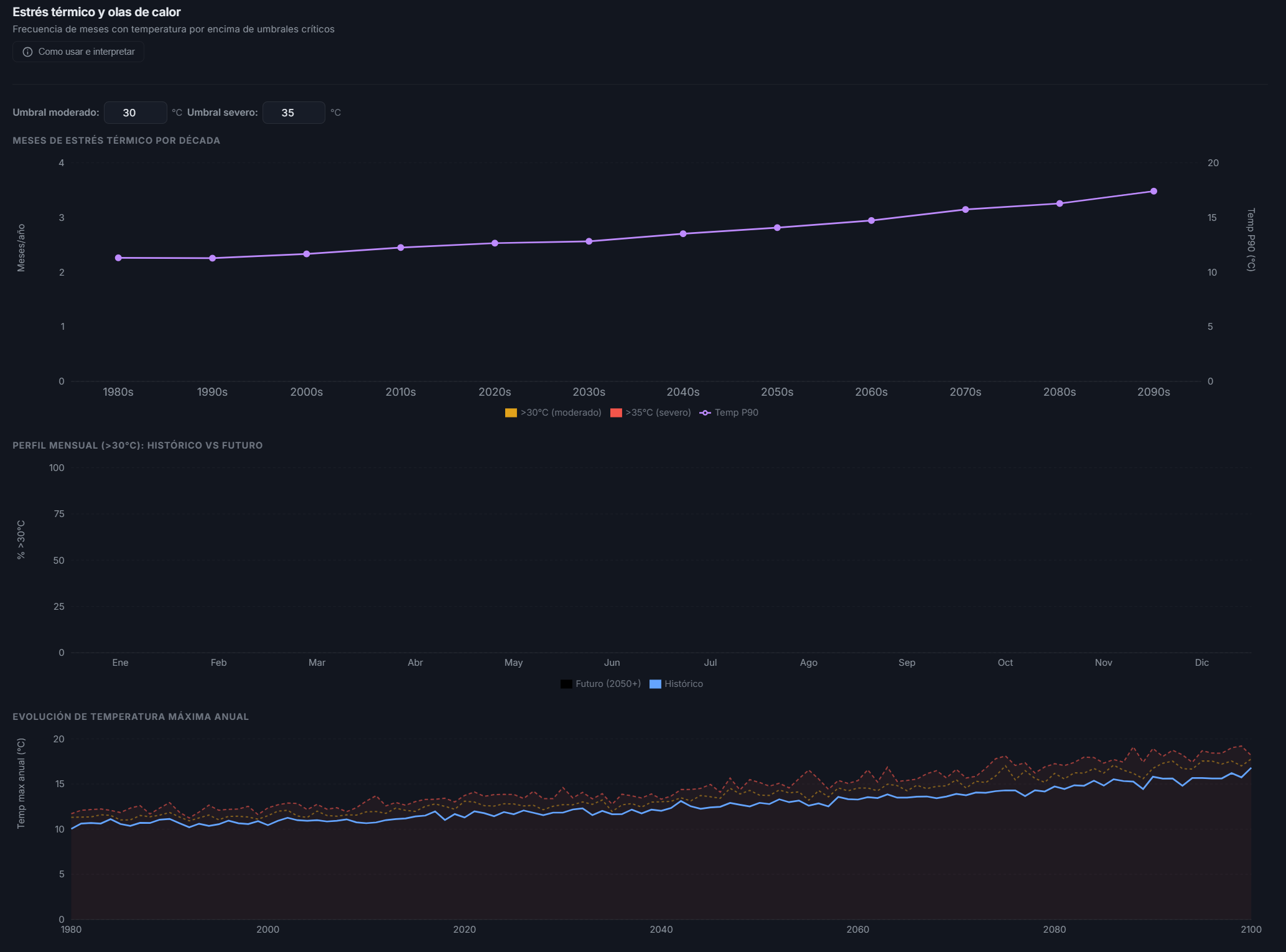
Task: Click the 2070s Temp P90 data point
Action: coord(966,210)
